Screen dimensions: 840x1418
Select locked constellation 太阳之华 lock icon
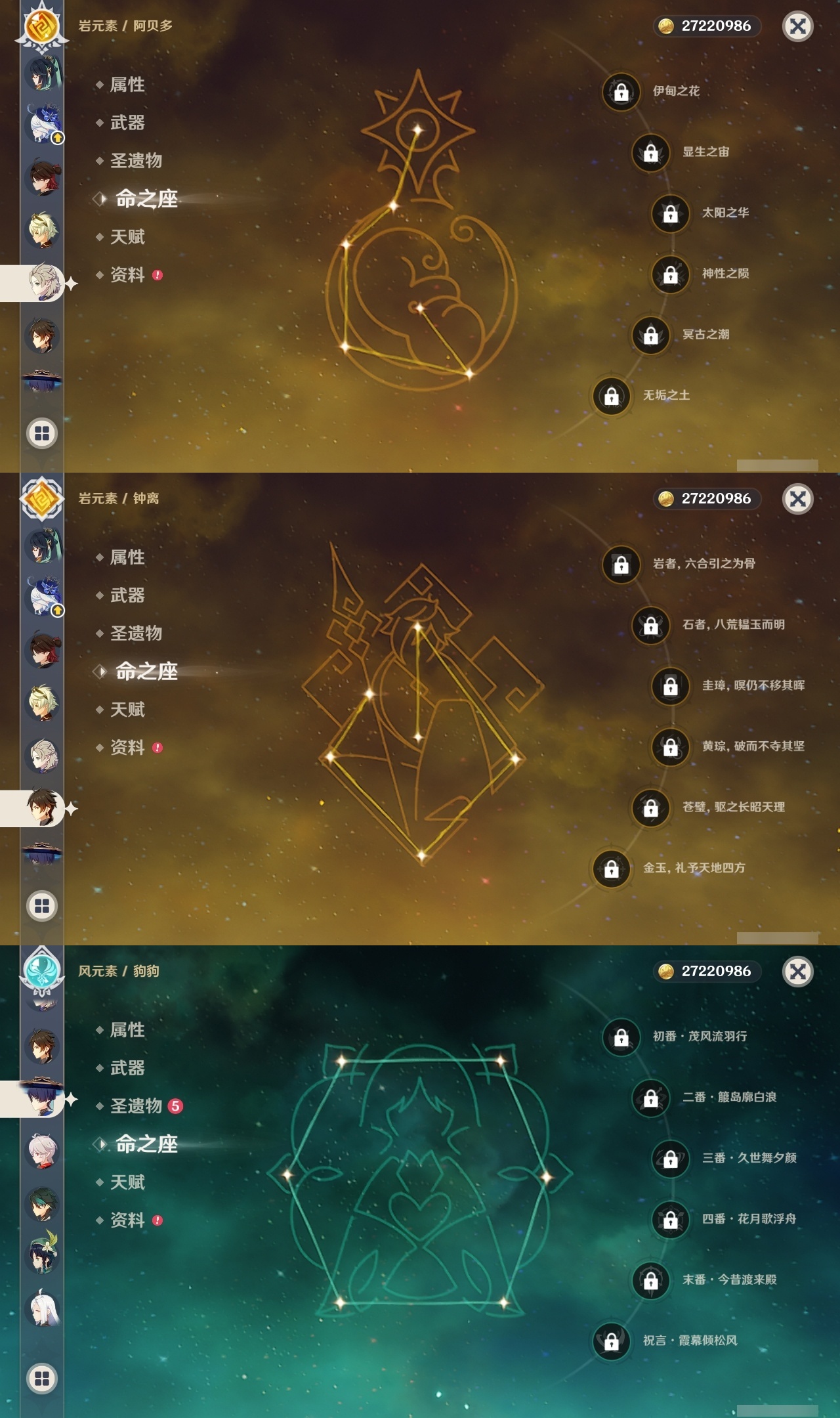670,213
